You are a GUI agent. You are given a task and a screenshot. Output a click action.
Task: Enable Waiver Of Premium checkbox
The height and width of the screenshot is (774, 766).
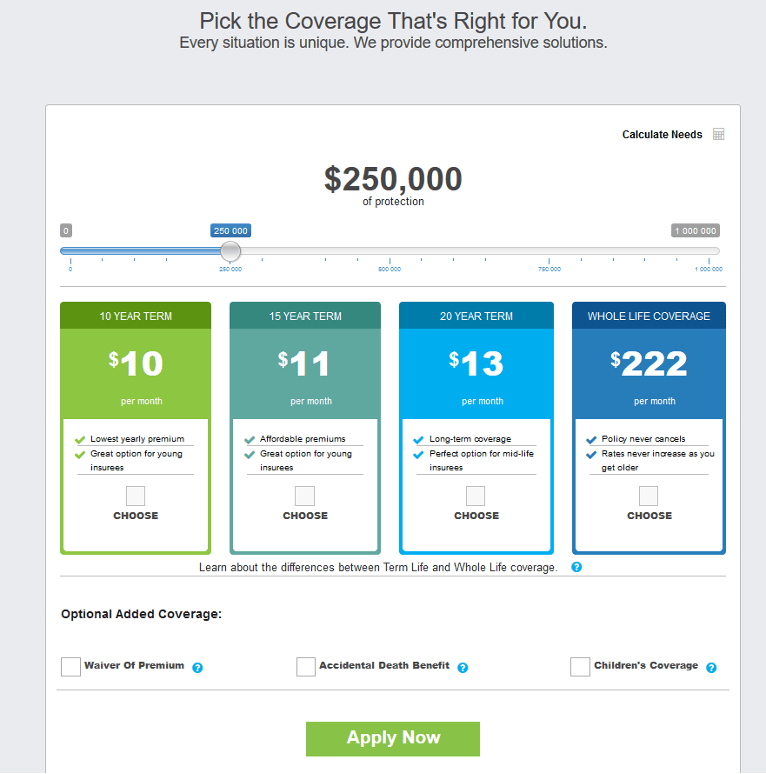[71, 667]
